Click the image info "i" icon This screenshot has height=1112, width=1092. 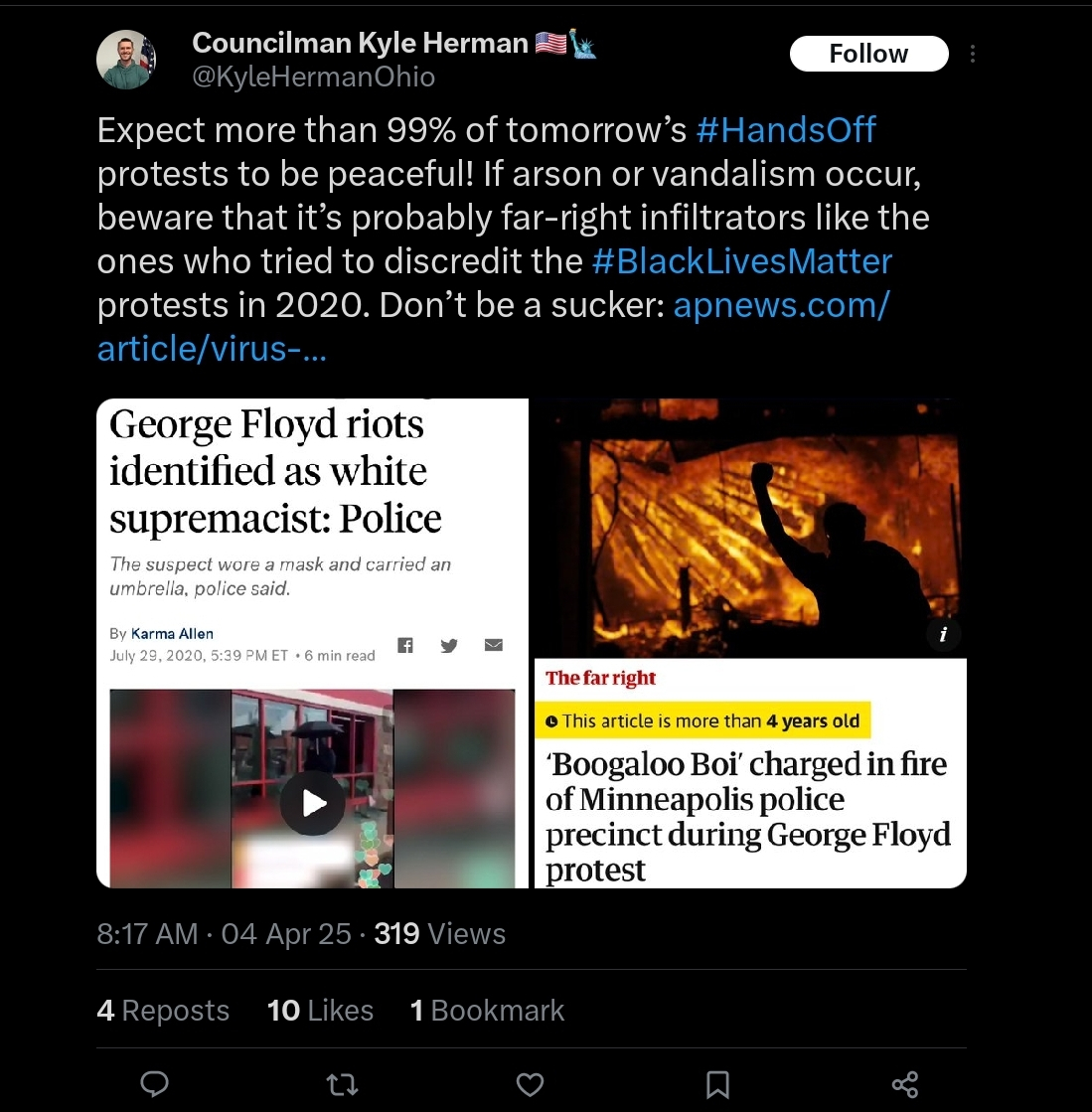pyautogui.click(x=943, y=636)
